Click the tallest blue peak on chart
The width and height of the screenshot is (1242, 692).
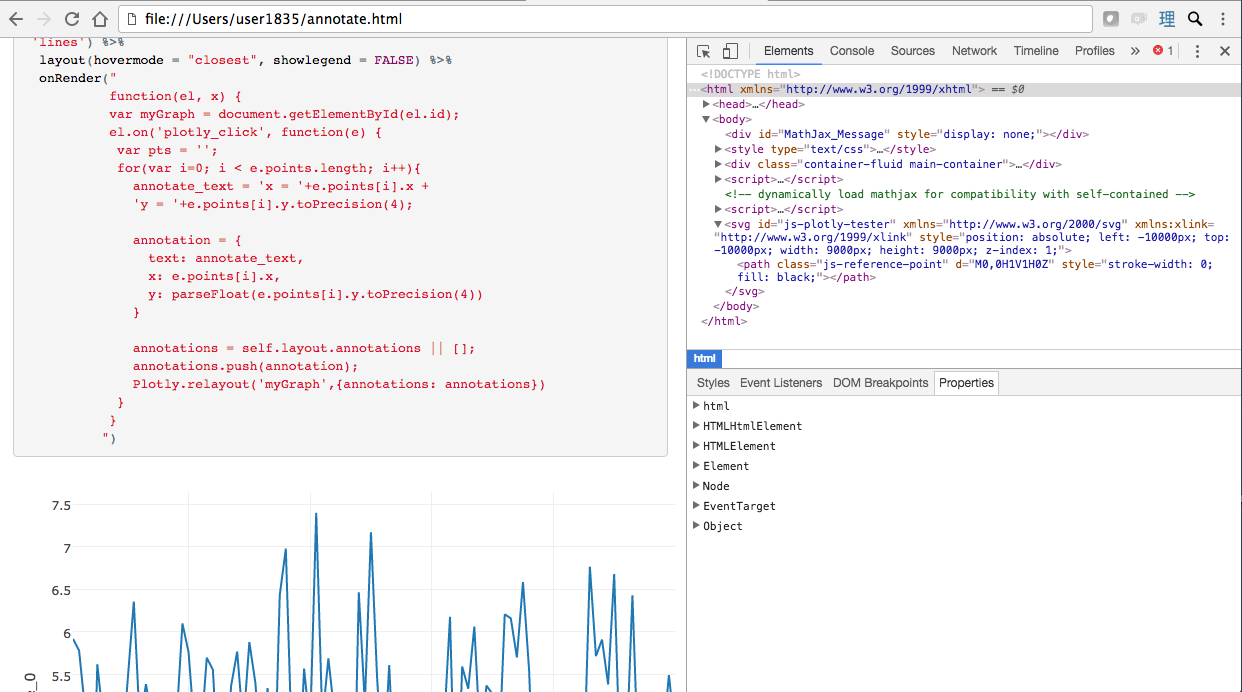coord(316,515)
